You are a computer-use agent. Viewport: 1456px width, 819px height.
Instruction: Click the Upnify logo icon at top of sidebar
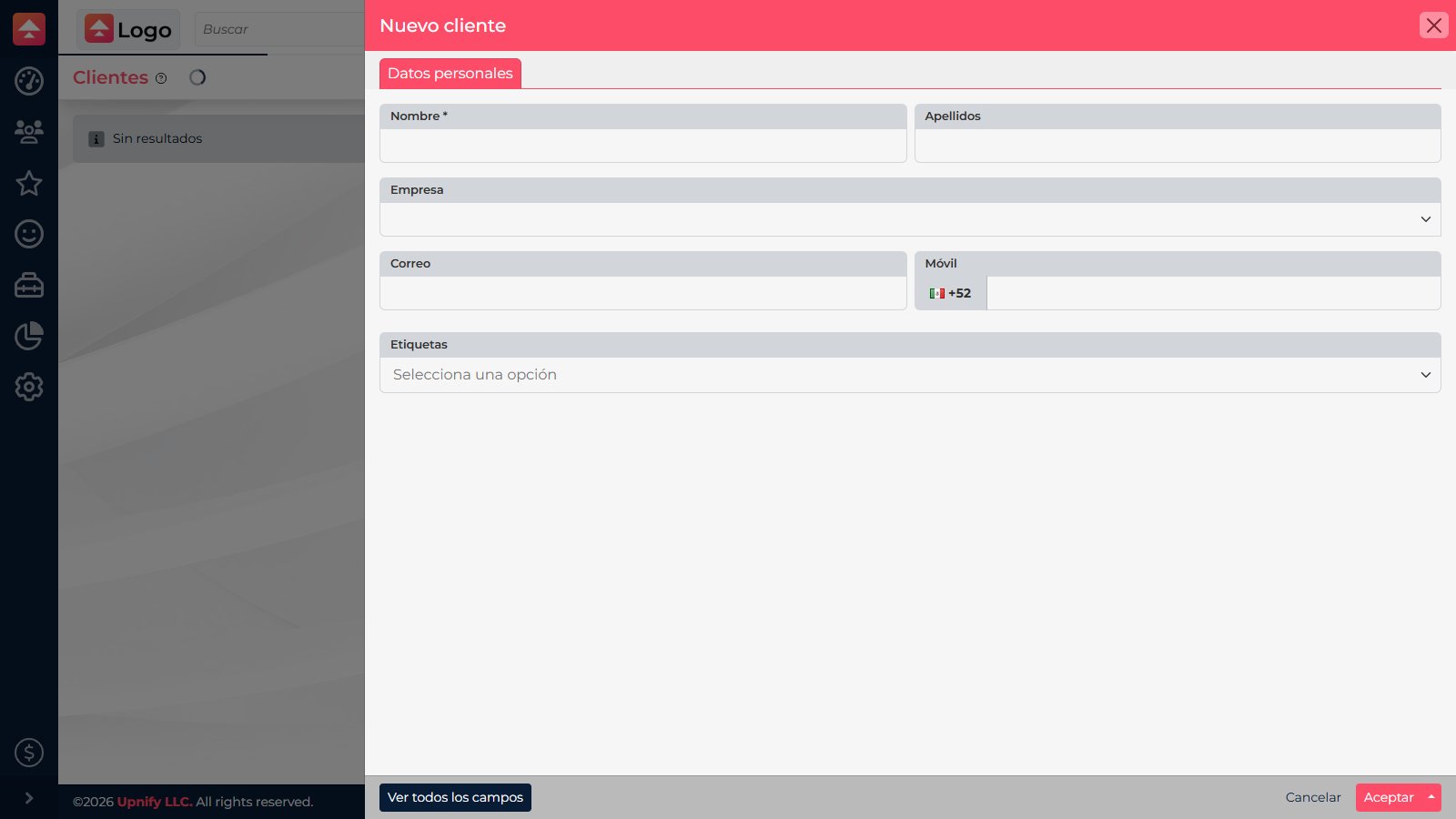[x=29, y=29]
